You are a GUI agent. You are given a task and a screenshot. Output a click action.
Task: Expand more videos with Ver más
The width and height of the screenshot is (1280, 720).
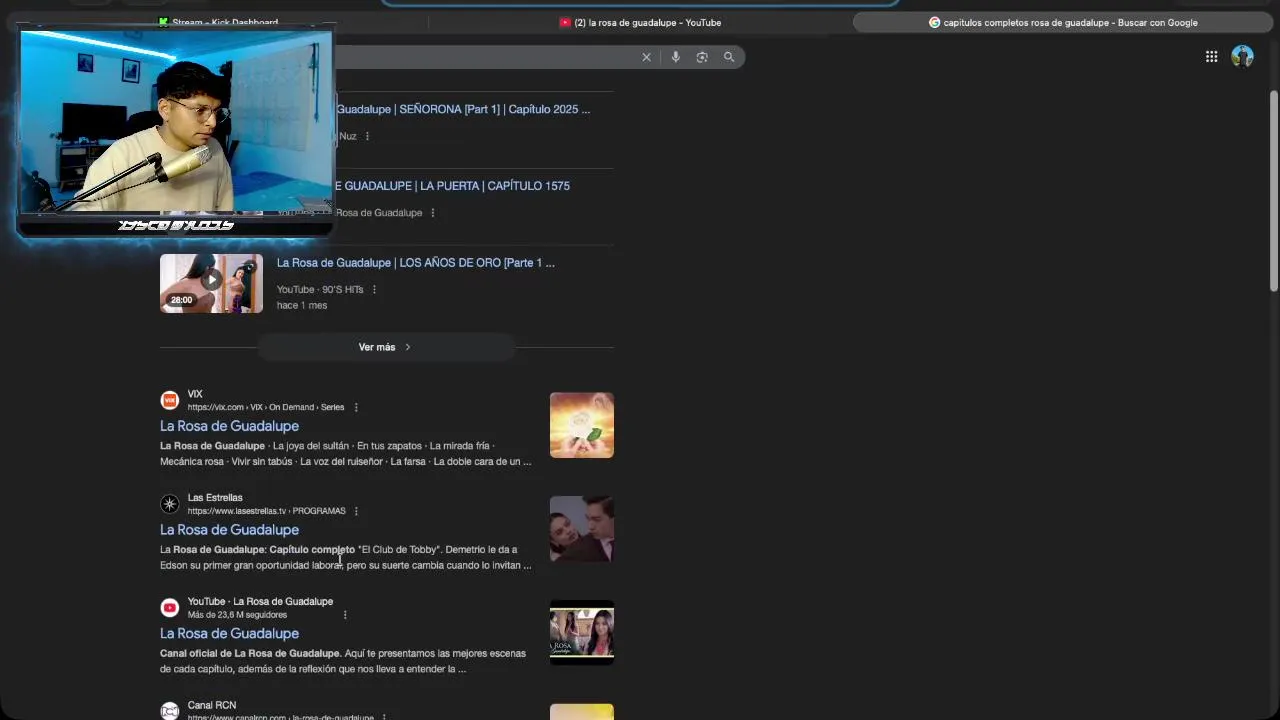tap(385, 347)
